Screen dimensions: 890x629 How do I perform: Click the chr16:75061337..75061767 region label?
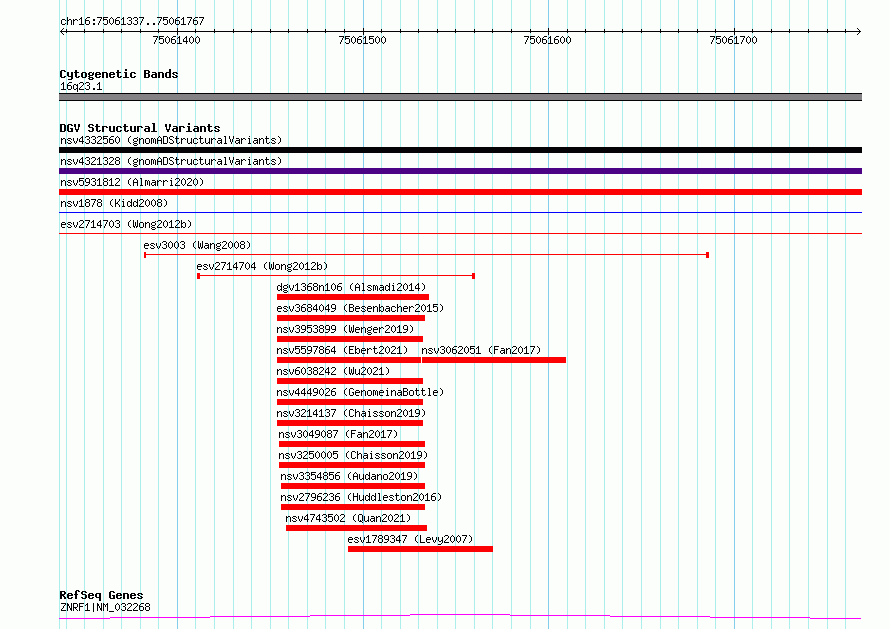[132, 21]
